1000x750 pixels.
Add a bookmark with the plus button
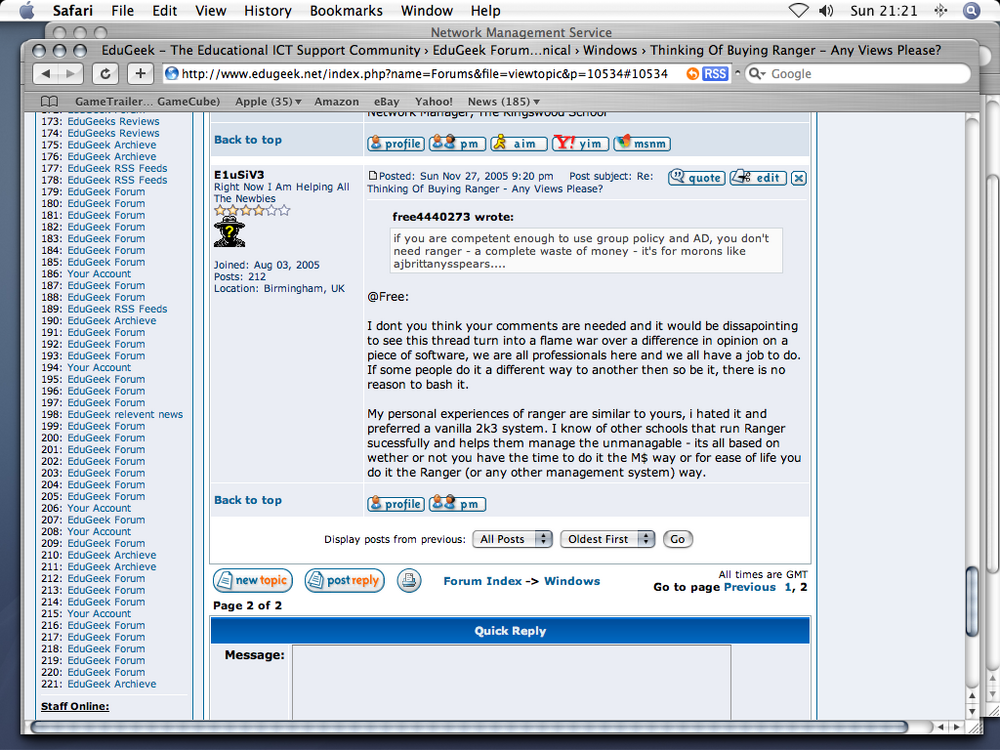click(x=140, y=74)
